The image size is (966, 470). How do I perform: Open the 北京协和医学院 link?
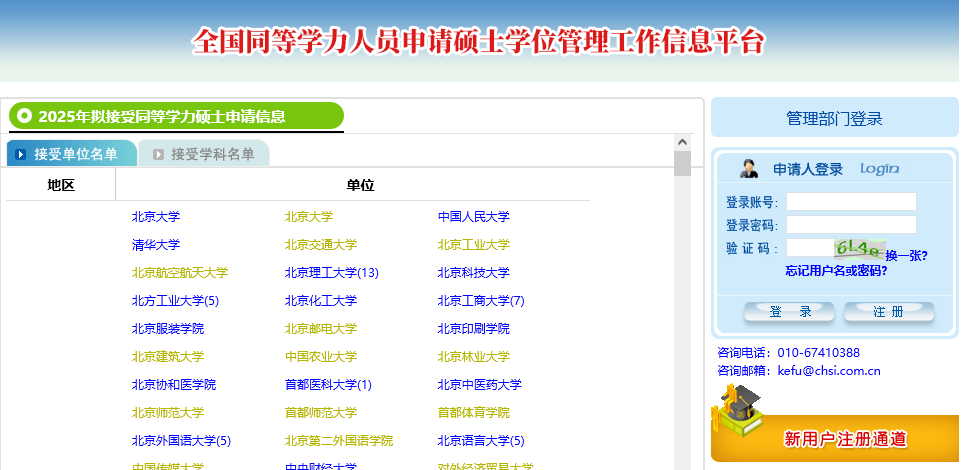point(174,385)
